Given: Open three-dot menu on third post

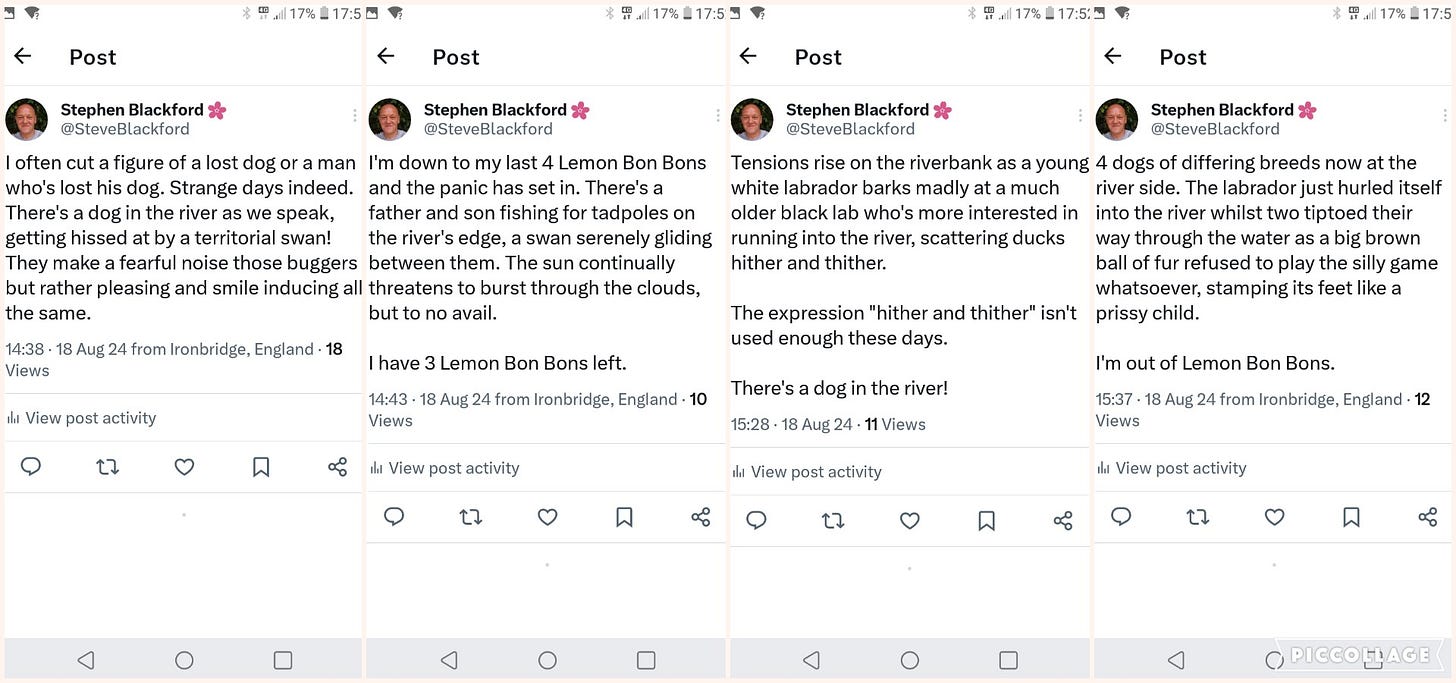Looking at the screenshot, I should (x=1080, y=116).
